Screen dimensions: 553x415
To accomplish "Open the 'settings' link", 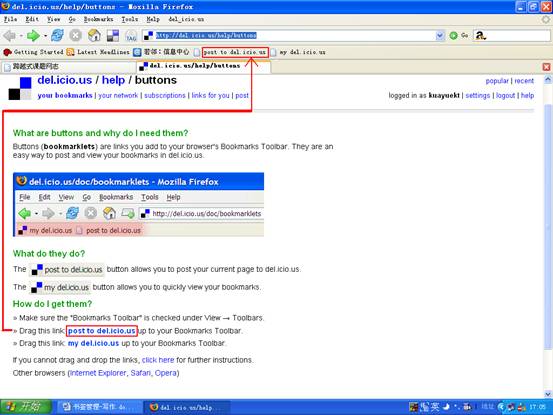I will pyautogui.click(x=478, y=95).
